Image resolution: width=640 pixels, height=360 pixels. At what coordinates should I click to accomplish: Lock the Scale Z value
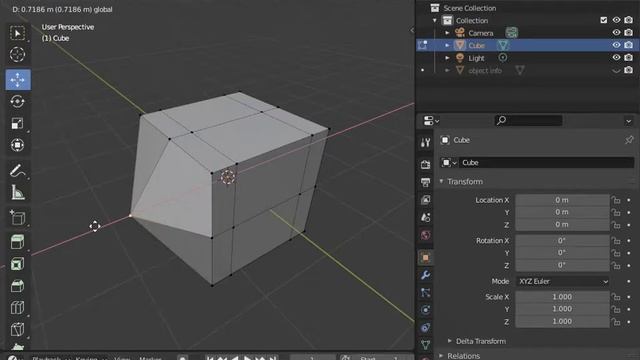click(x=616, y=322)
